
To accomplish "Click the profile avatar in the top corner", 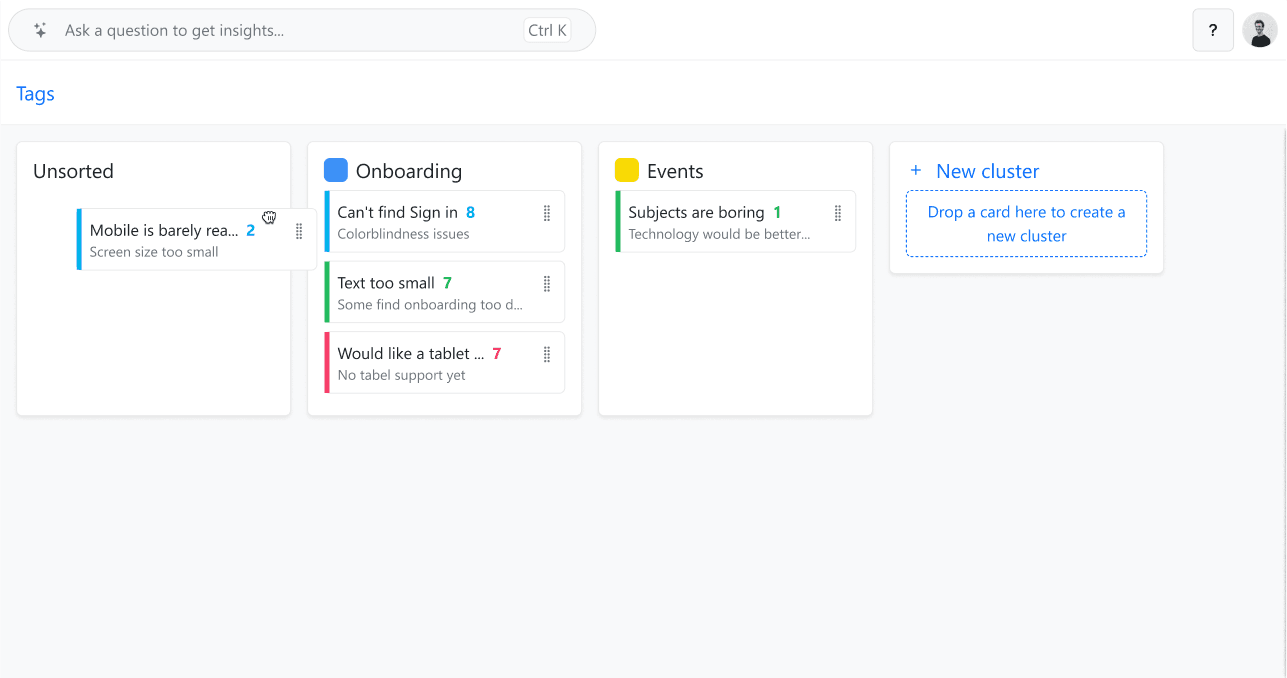I will pos(1262,30).
